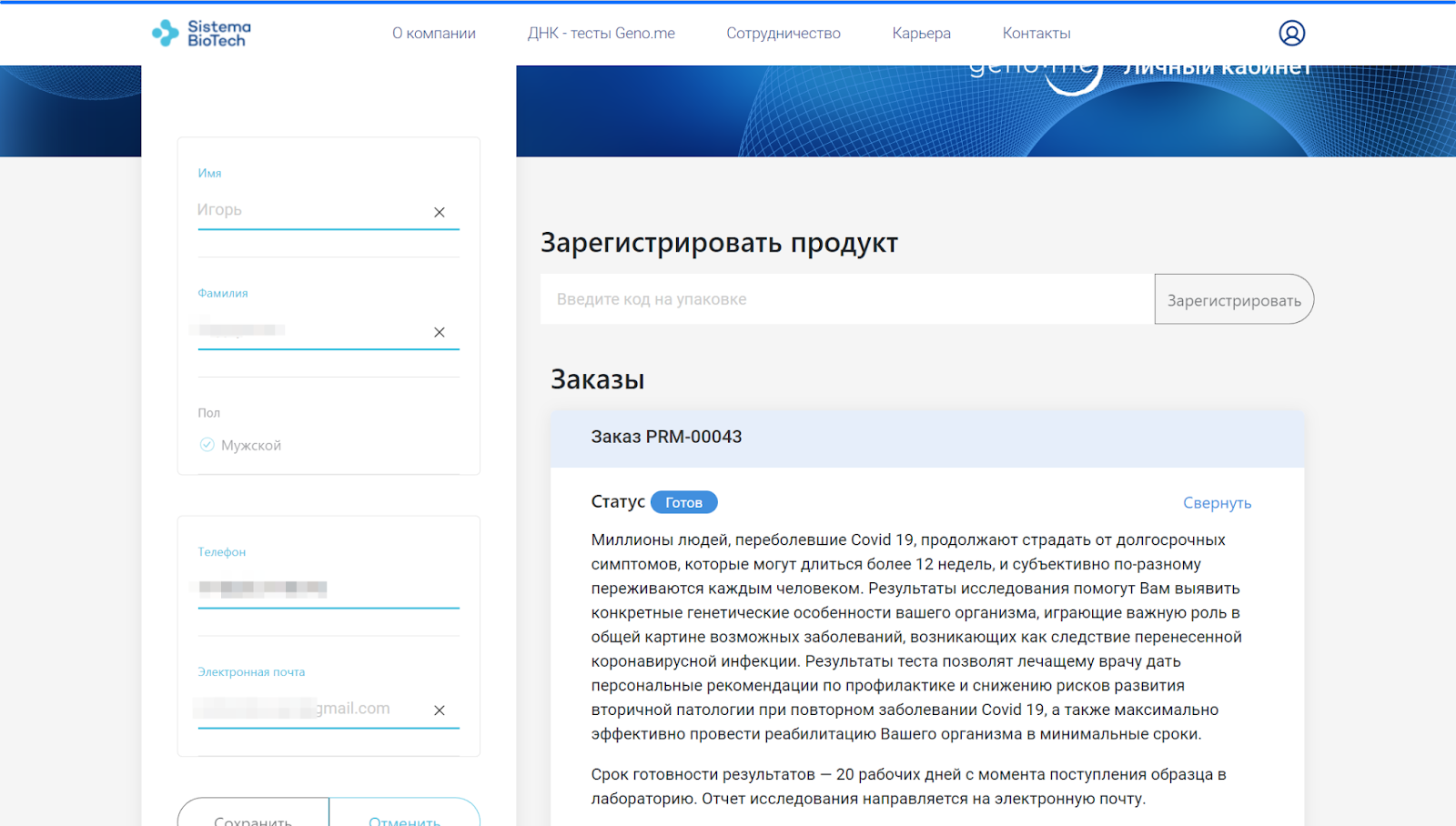The width and height of the screenshot is (1456, 826).
Task: Focus the Введите код на упаковке input
Action: [x=847, y=299]
